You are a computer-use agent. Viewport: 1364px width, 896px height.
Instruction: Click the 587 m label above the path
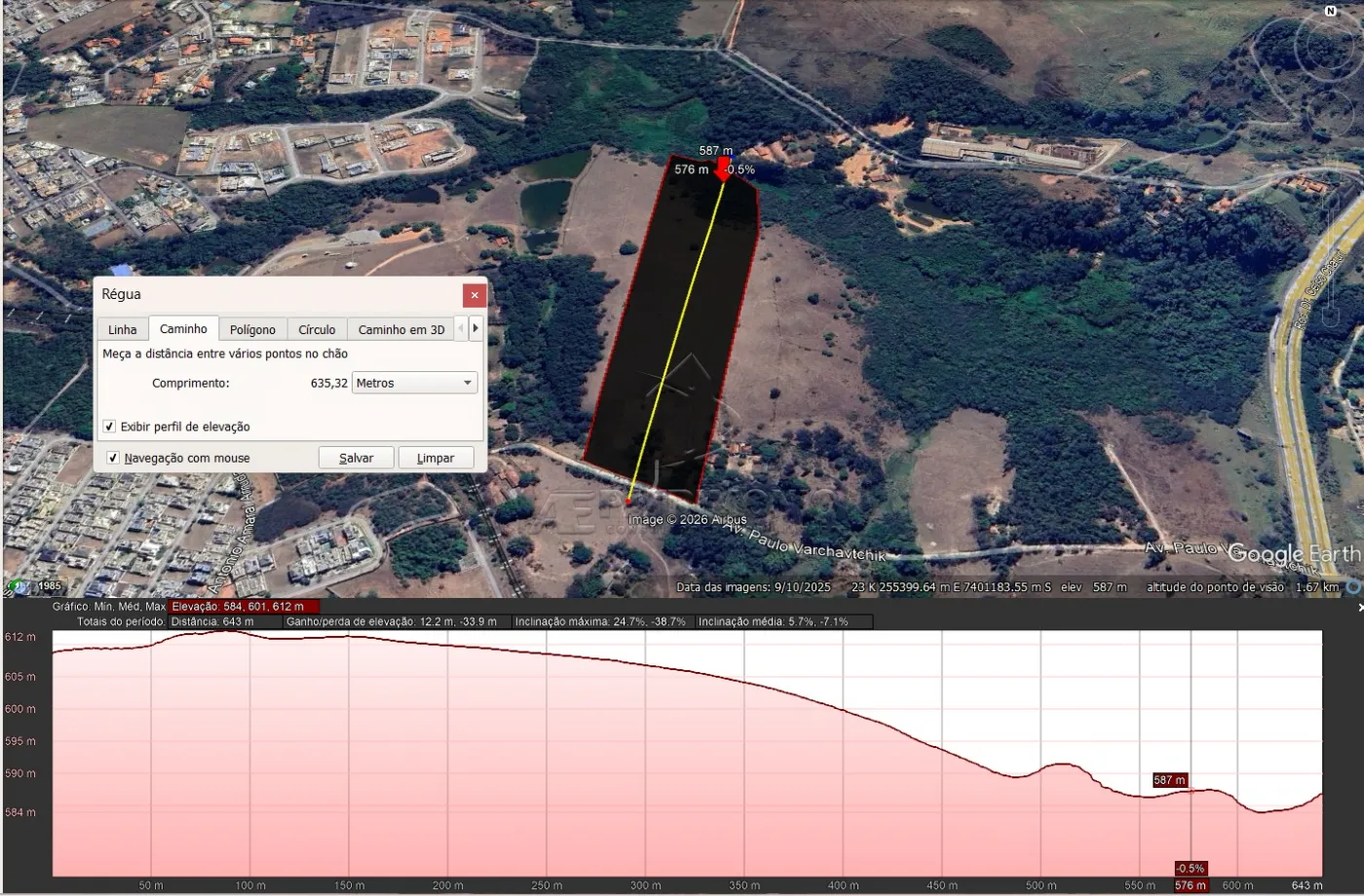click(x=716, y=151)
